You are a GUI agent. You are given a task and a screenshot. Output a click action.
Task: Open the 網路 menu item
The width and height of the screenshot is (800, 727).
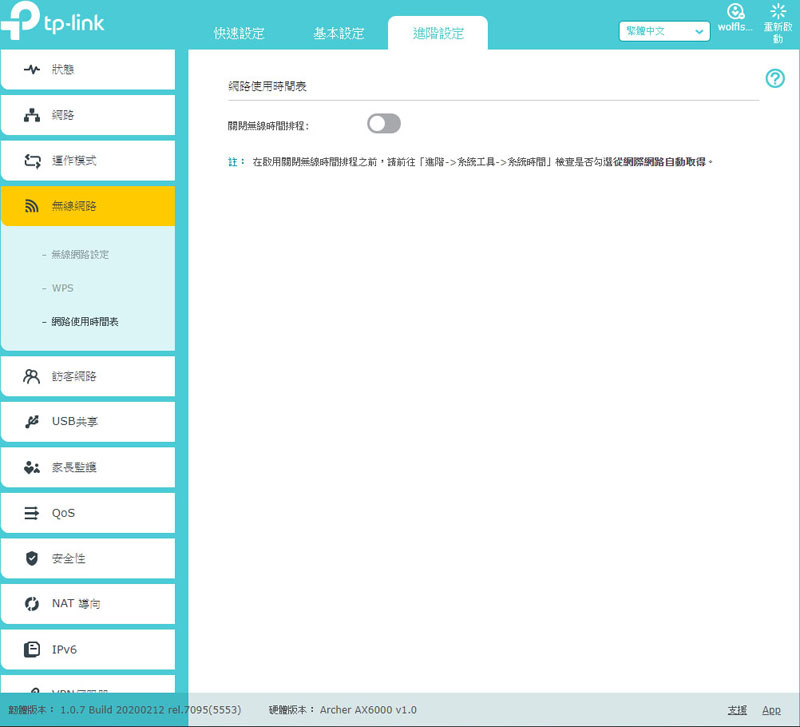pyautogui.click(x=88, y=115)
